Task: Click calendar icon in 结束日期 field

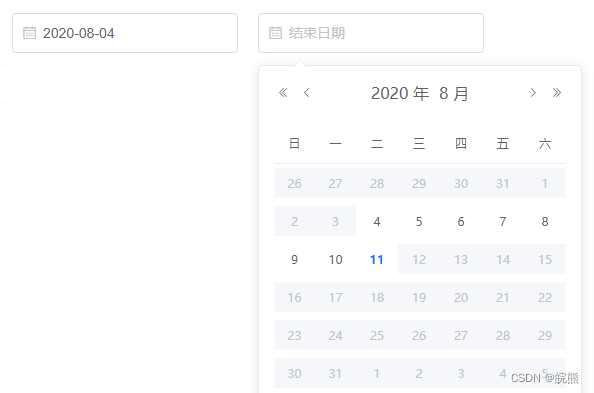Action: (275, 33)
